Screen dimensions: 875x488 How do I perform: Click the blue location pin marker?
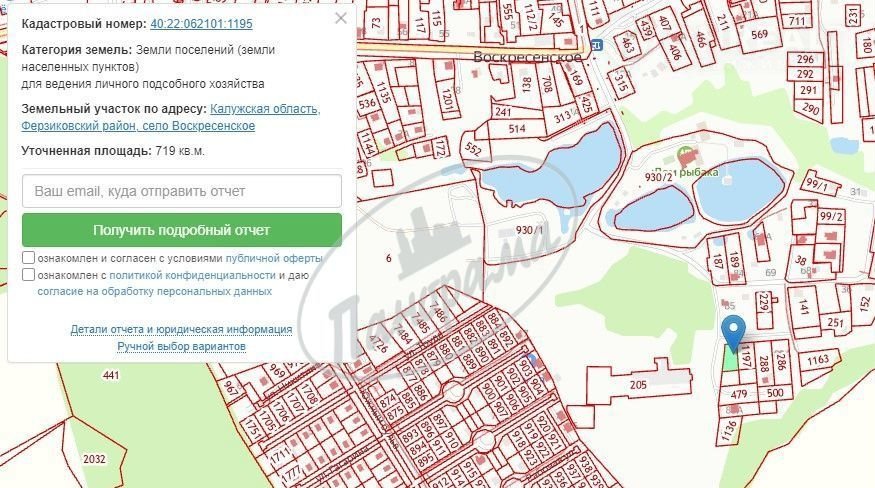(x=735, y=331)
